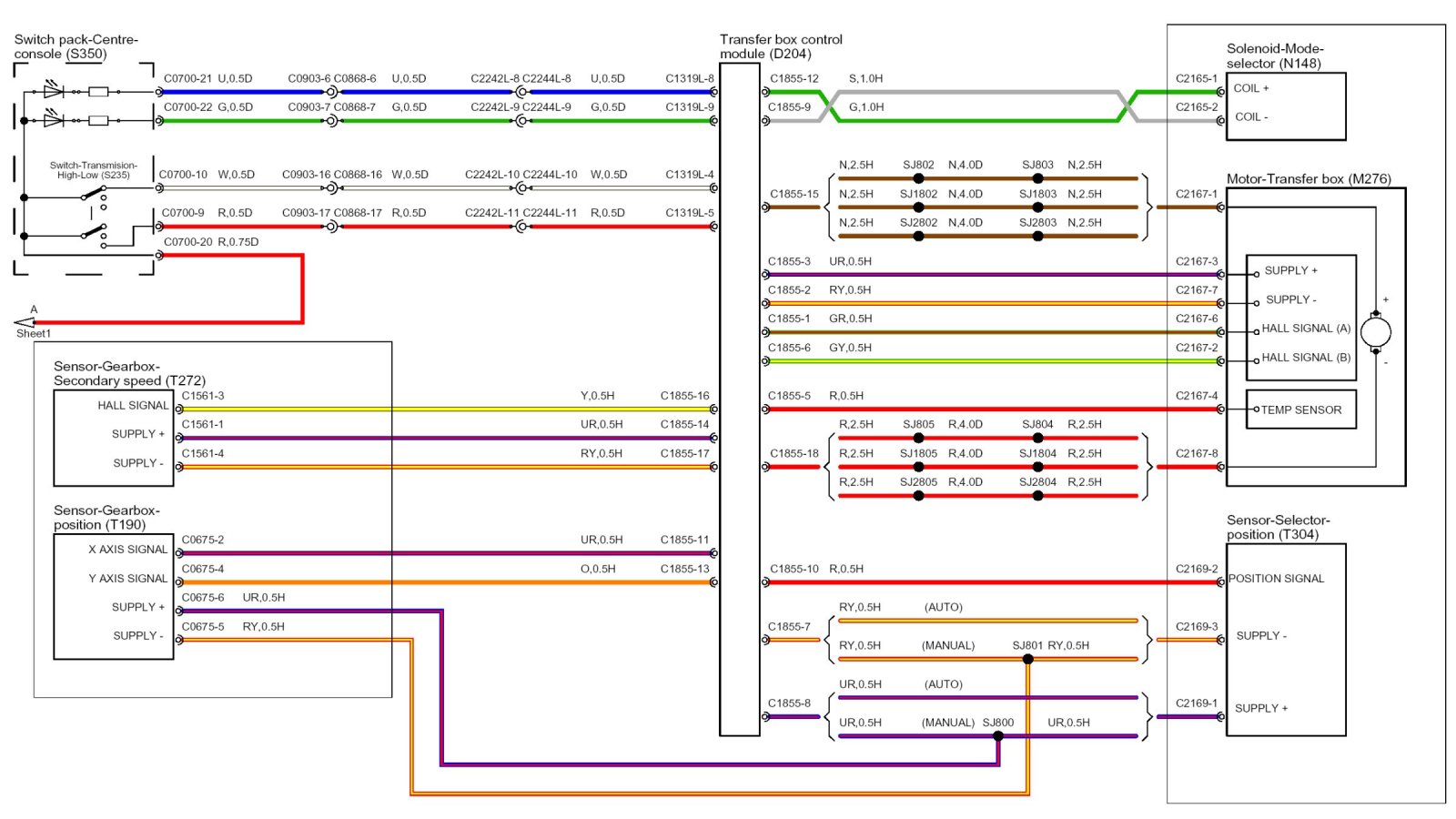Select the lower LED diode symbol in S350
The height and width of the screenshot is (819, 1456).
[54, 120]
